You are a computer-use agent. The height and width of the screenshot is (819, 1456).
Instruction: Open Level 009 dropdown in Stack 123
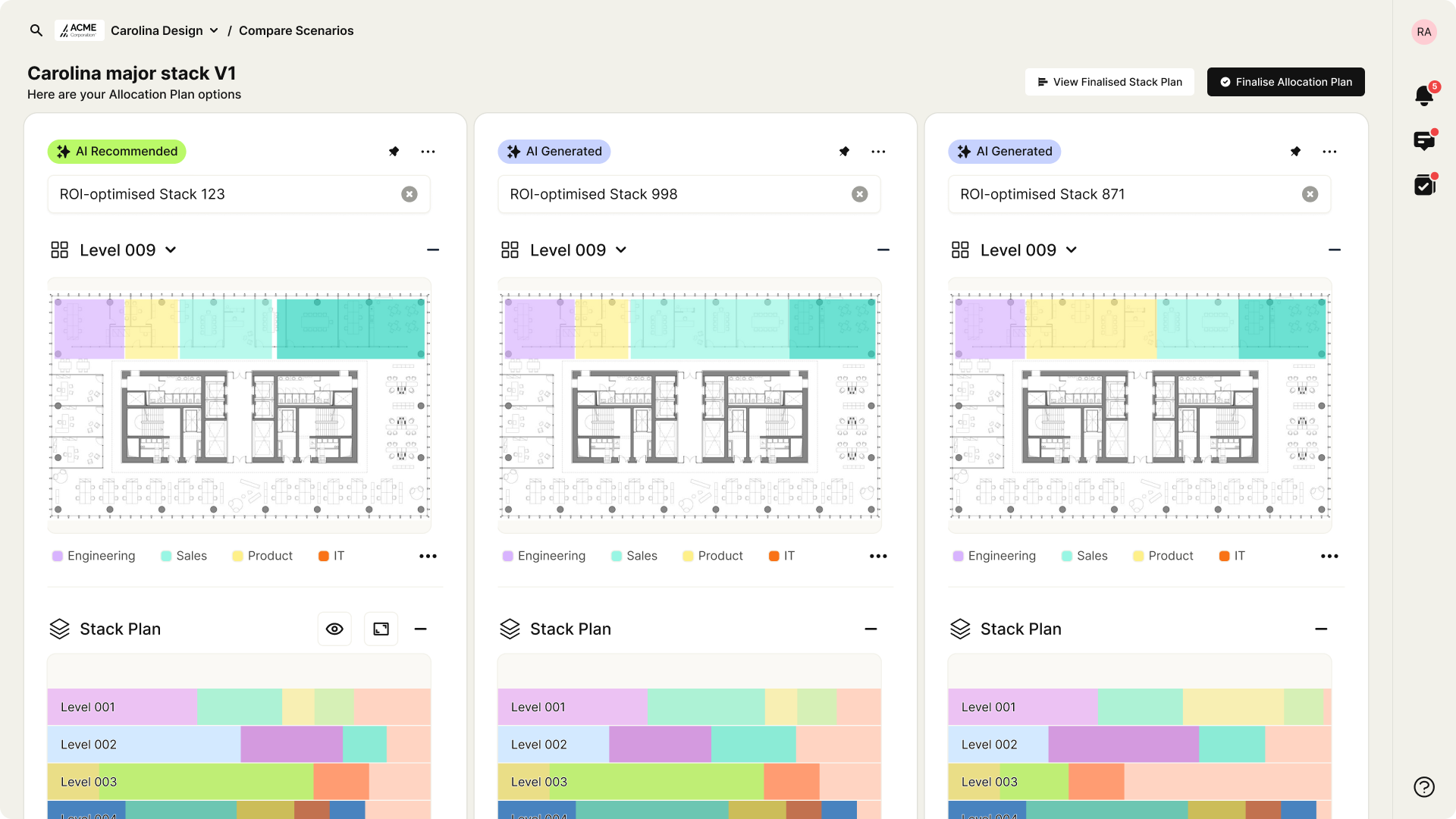click(128, 250)
